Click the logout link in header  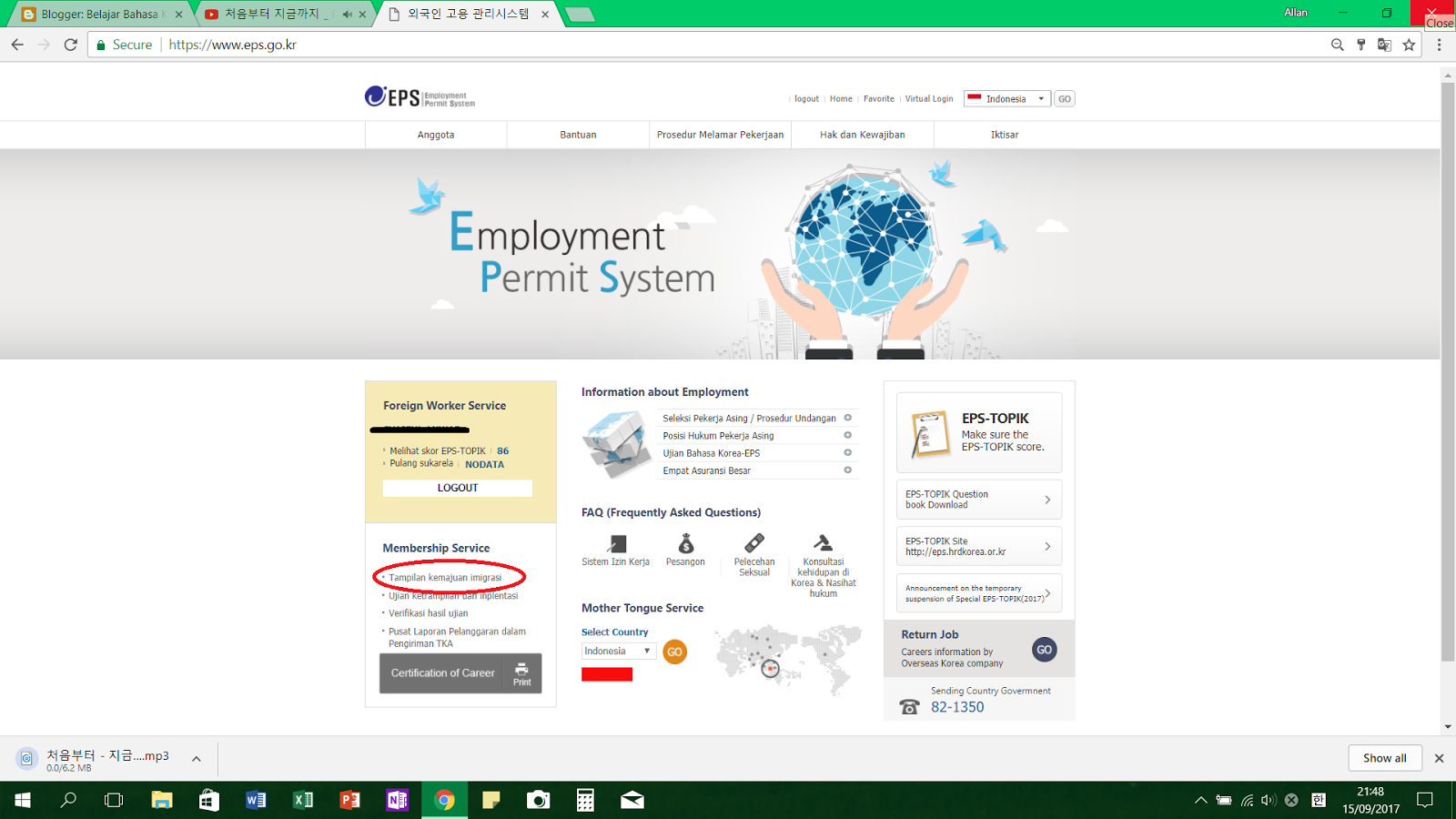click(x=806, y=98)
